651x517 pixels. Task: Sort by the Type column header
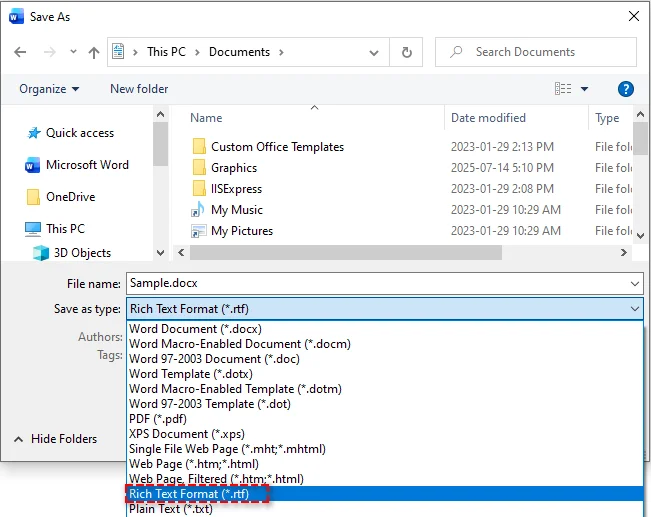click(x=607, y=118)
